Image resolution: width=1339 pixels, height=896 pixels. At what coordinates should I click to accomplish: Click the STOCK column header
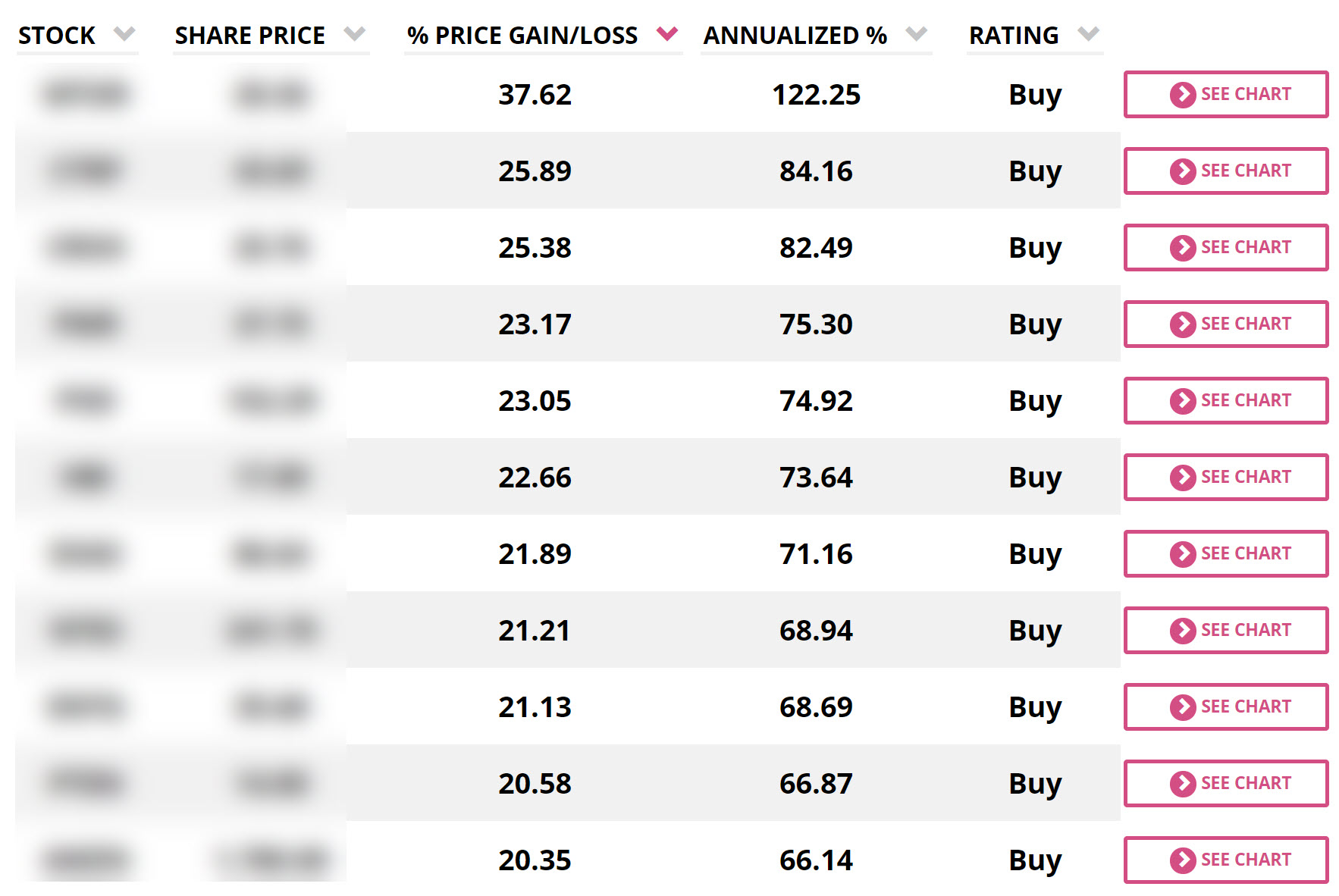click(57, 35)
